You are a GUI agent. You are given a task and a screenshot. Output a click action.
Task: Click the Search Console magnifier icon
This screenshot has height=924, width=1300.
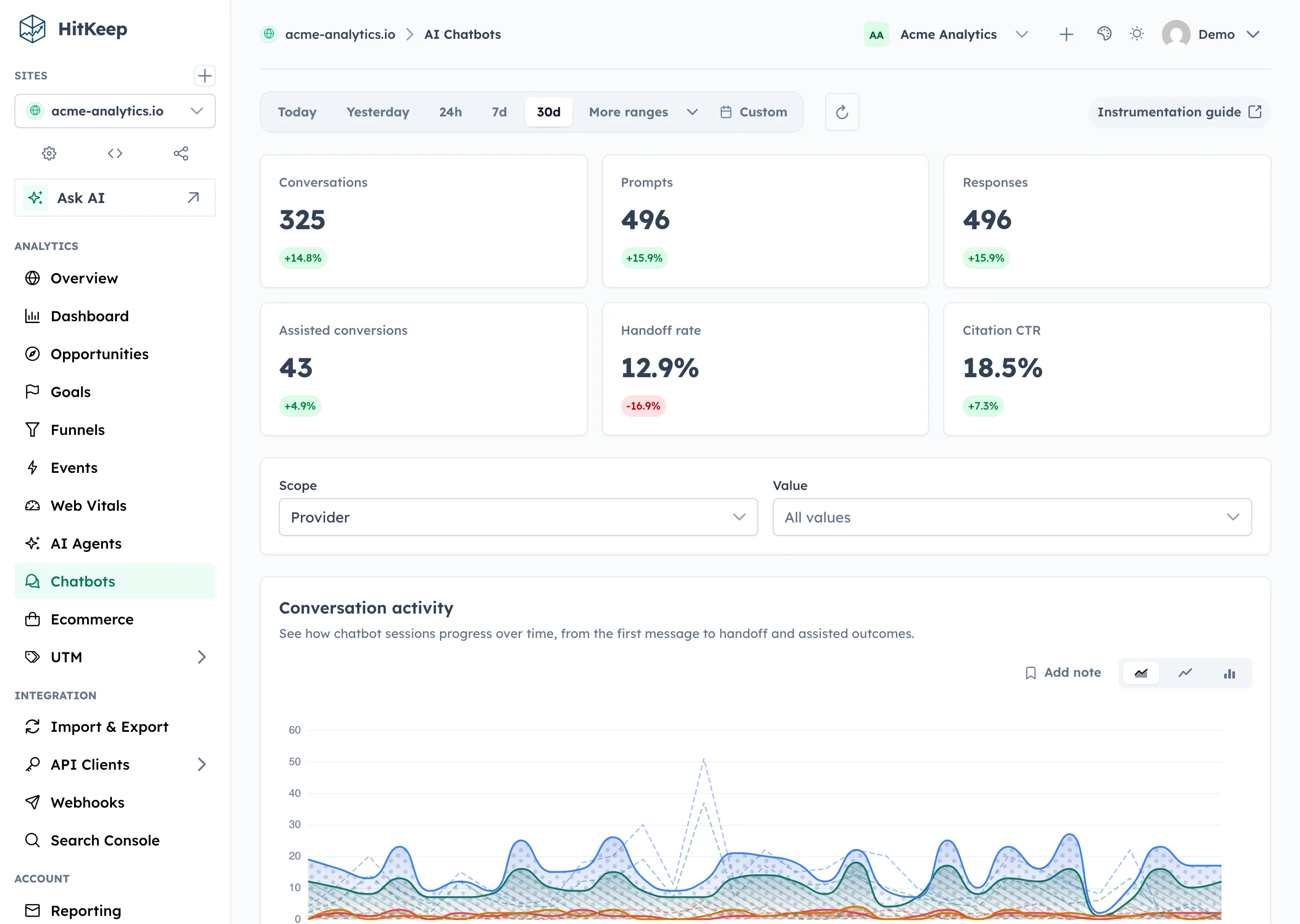point(32,841)
